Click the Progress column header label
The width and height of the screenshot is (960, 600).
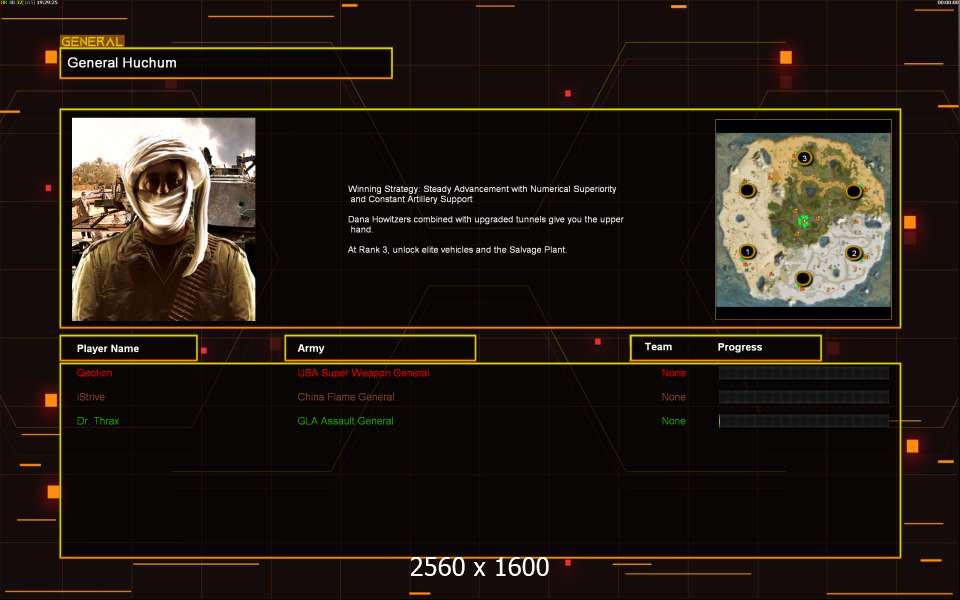click(740, 347)
